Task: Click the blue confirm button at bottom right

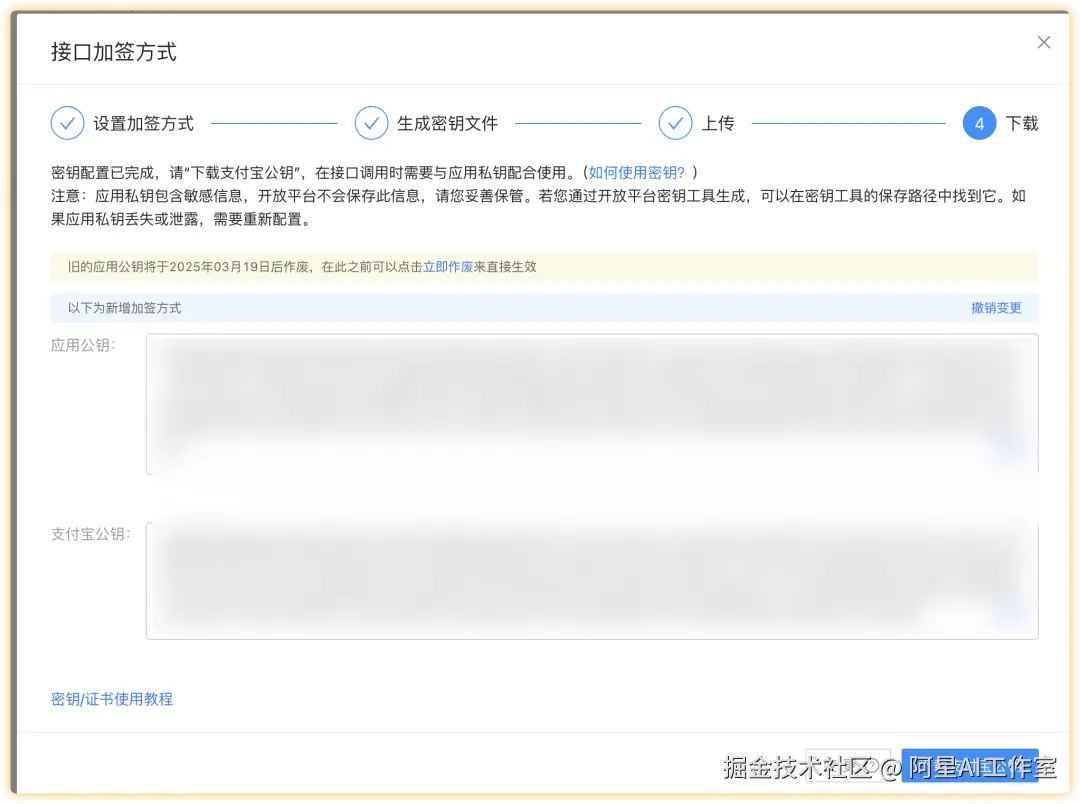Action: pos(970,763)
